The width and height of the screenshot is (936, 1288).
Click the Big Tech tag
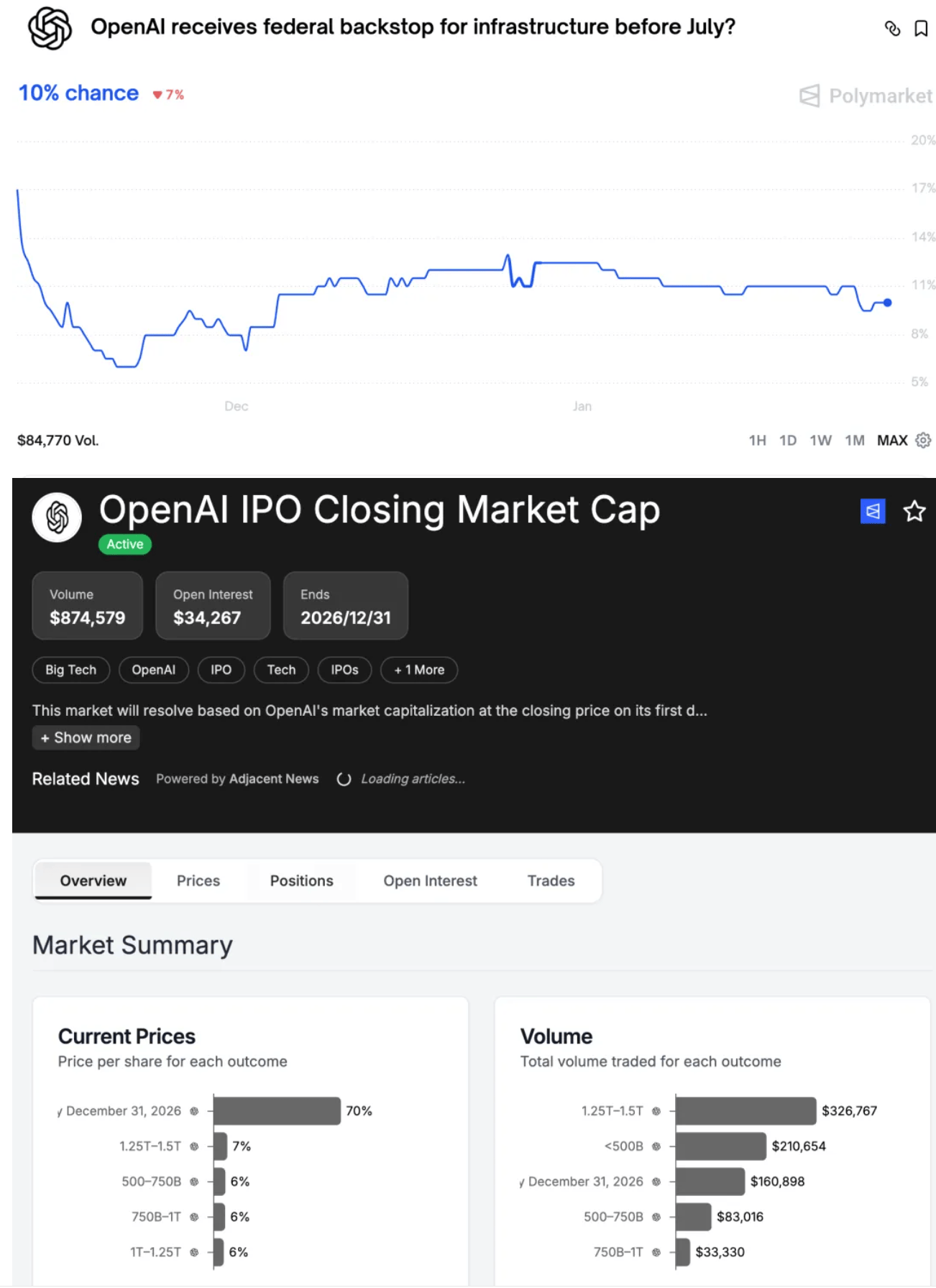70,670
